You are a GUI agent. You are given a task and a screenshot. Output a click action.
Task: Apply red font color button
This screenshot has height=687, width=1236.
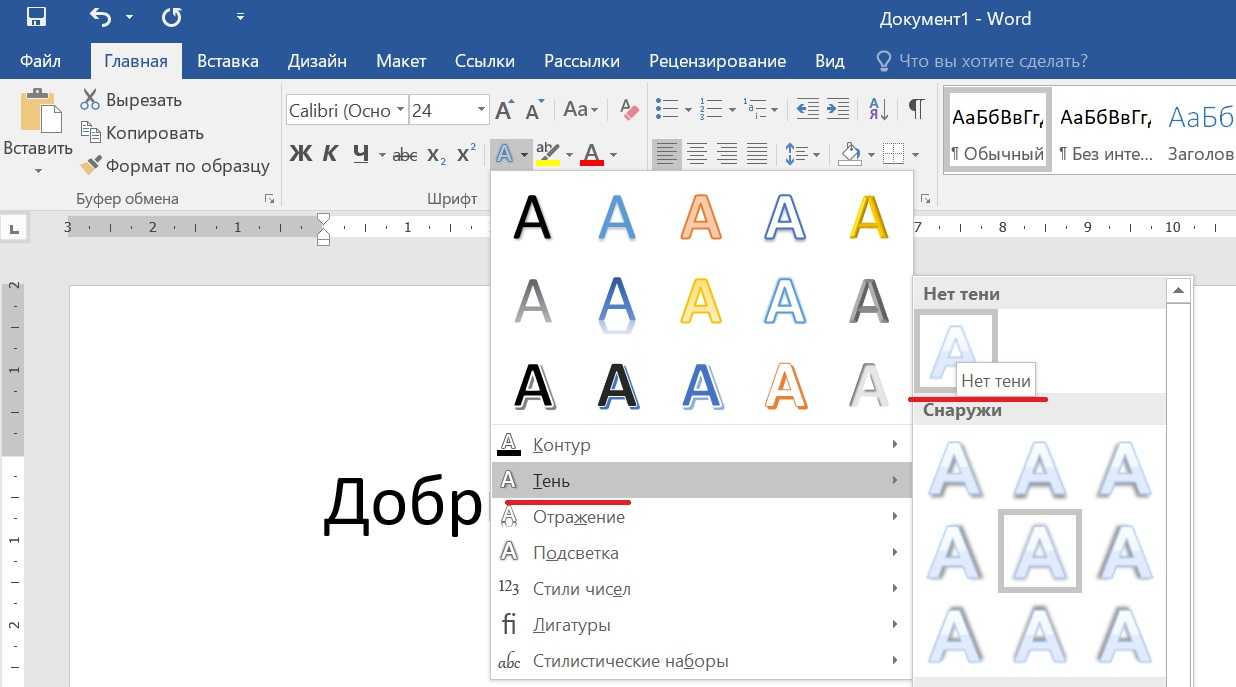592,154
